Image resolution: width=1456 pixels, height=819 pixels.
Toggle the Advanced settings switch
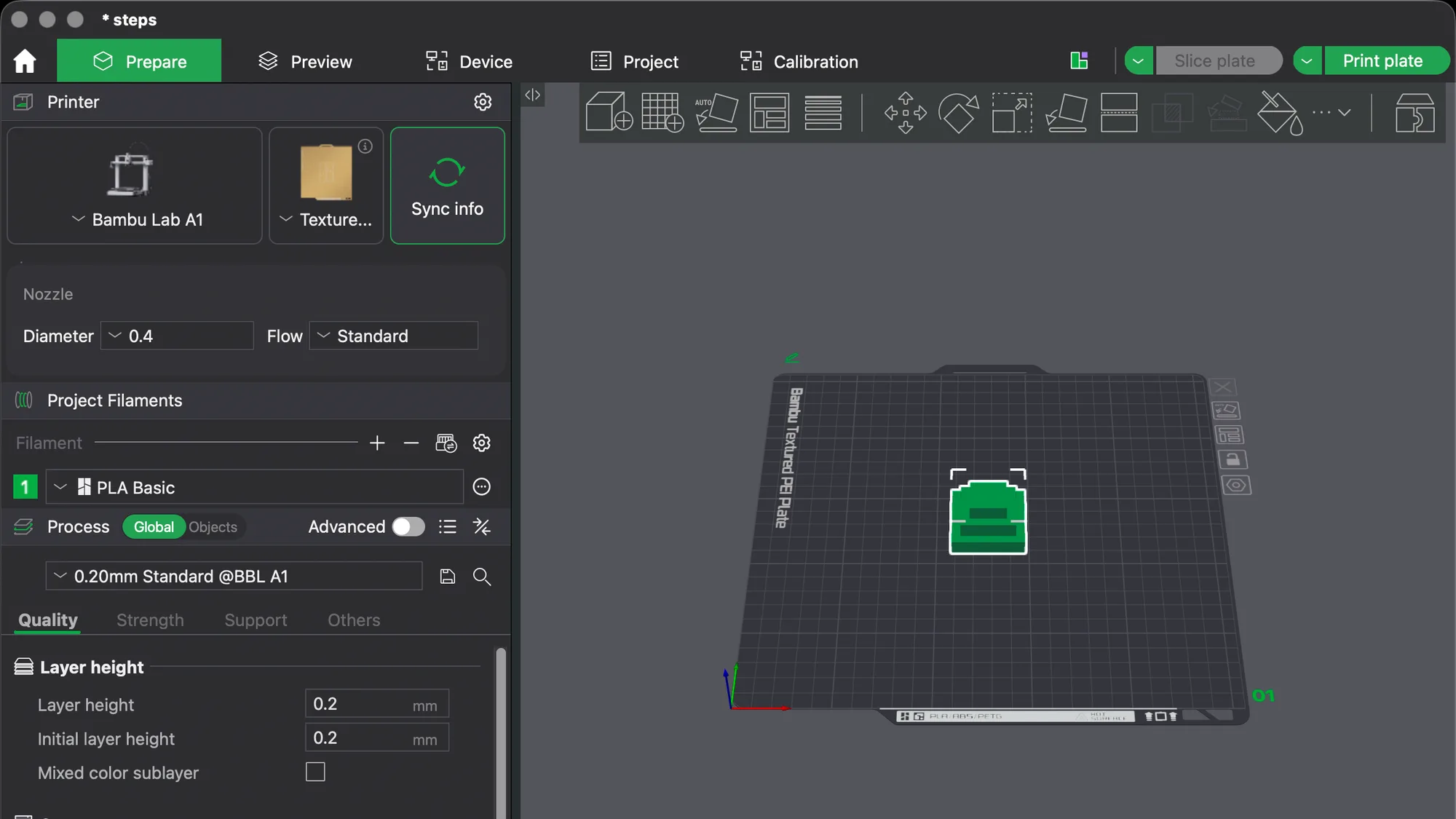[408, 526]
